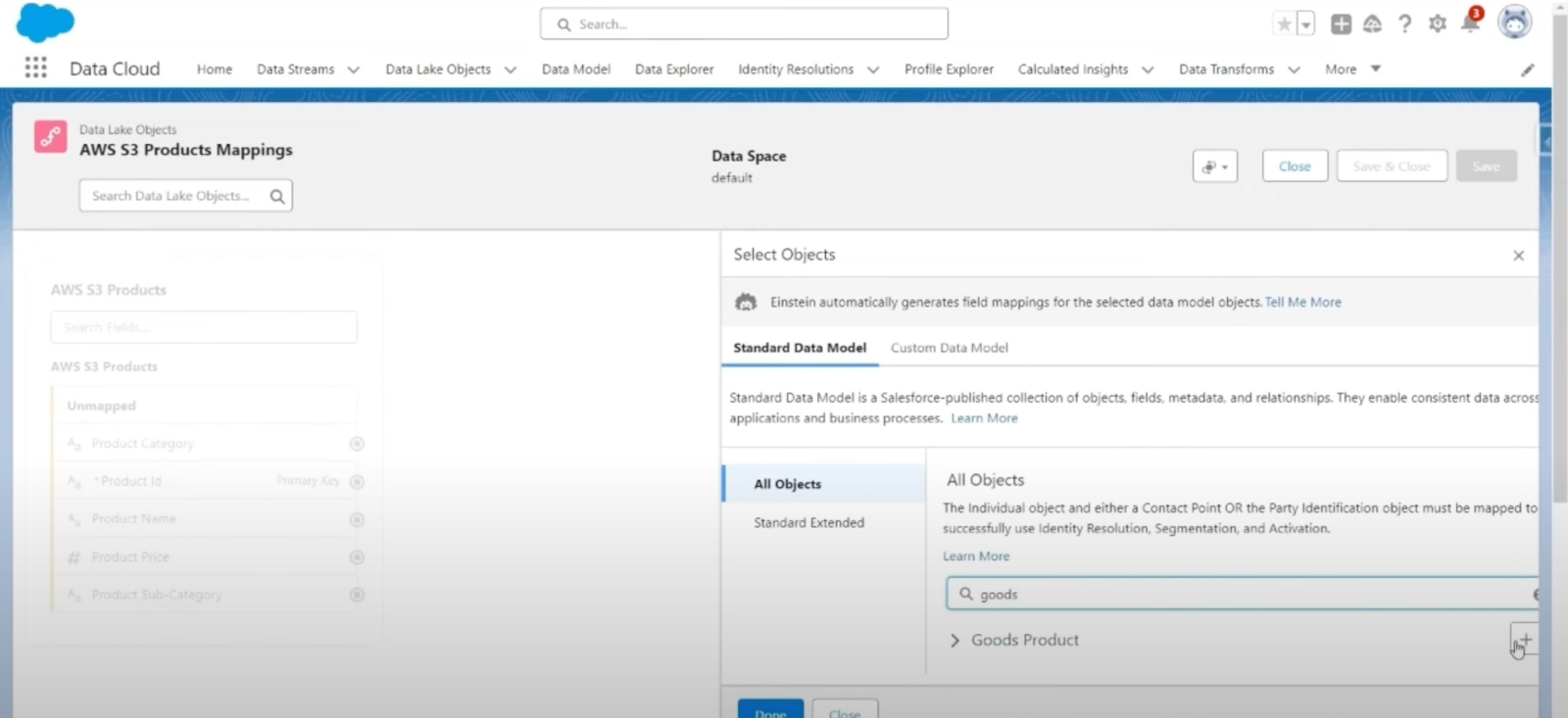Open the mapping options dropdown button

click(x=1215, y=167)
